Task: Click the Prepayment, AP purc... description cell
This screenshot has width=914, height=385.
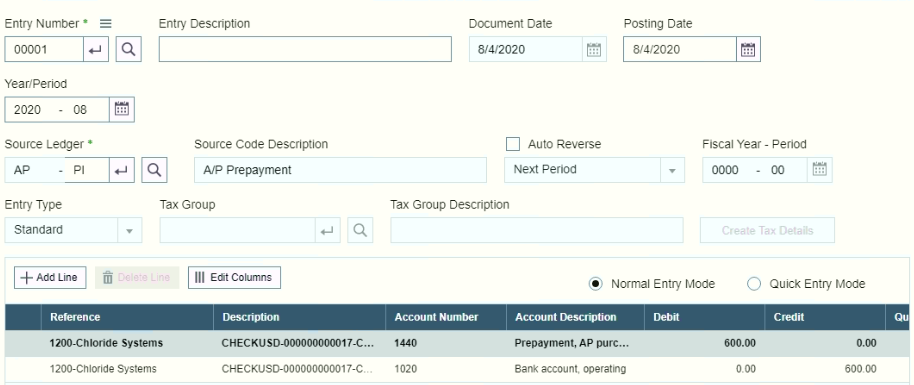Action: click(x=575, y=343)
